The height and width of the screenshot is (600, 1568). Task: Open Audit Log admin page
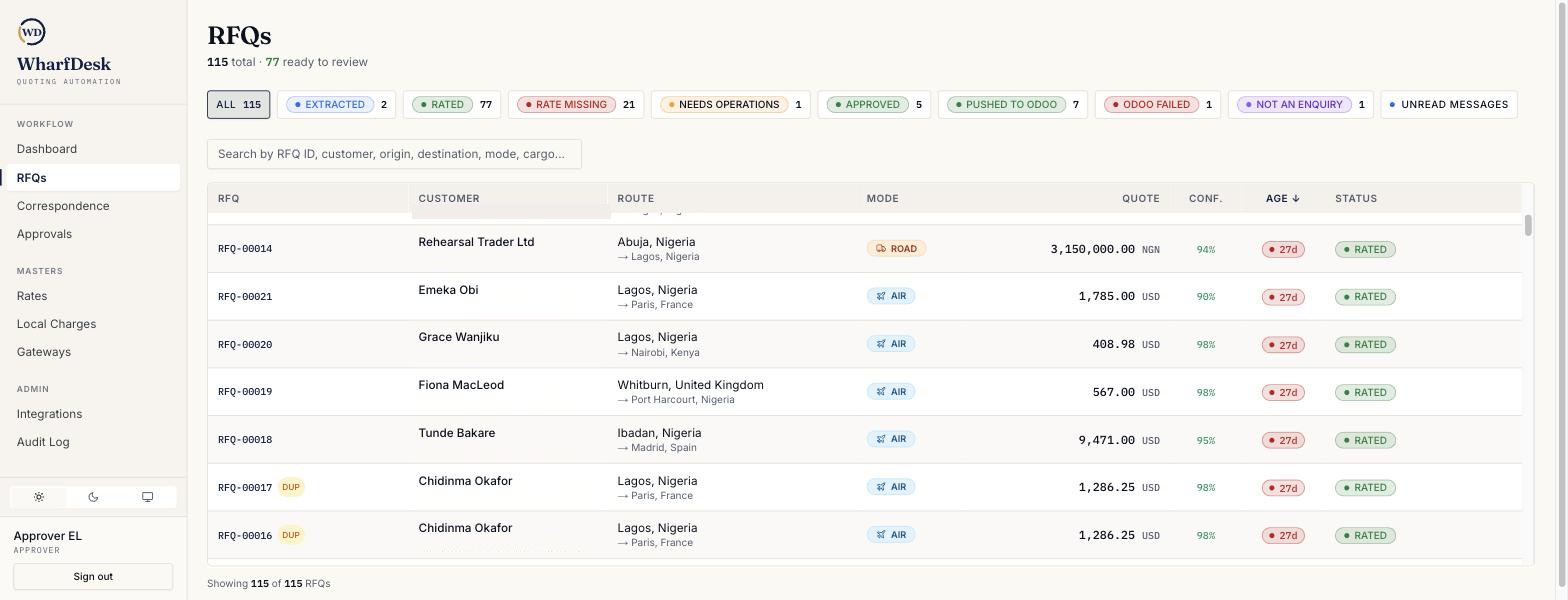coord(93,442)
